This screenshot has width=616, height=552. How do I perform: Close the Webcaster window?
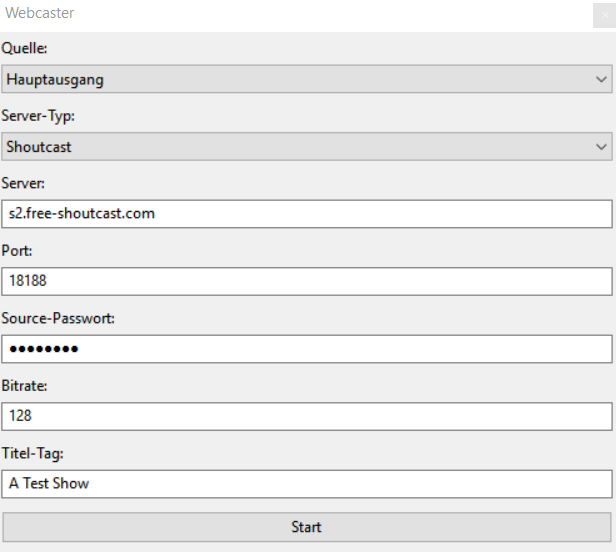tap(605, 15)
